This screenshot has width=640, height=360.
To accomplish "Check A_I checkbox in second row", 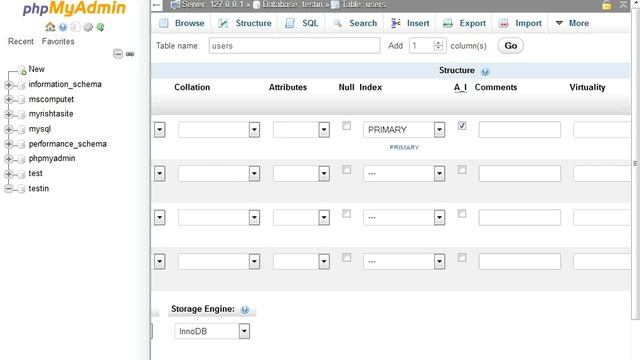I will [x=462, y=169].
